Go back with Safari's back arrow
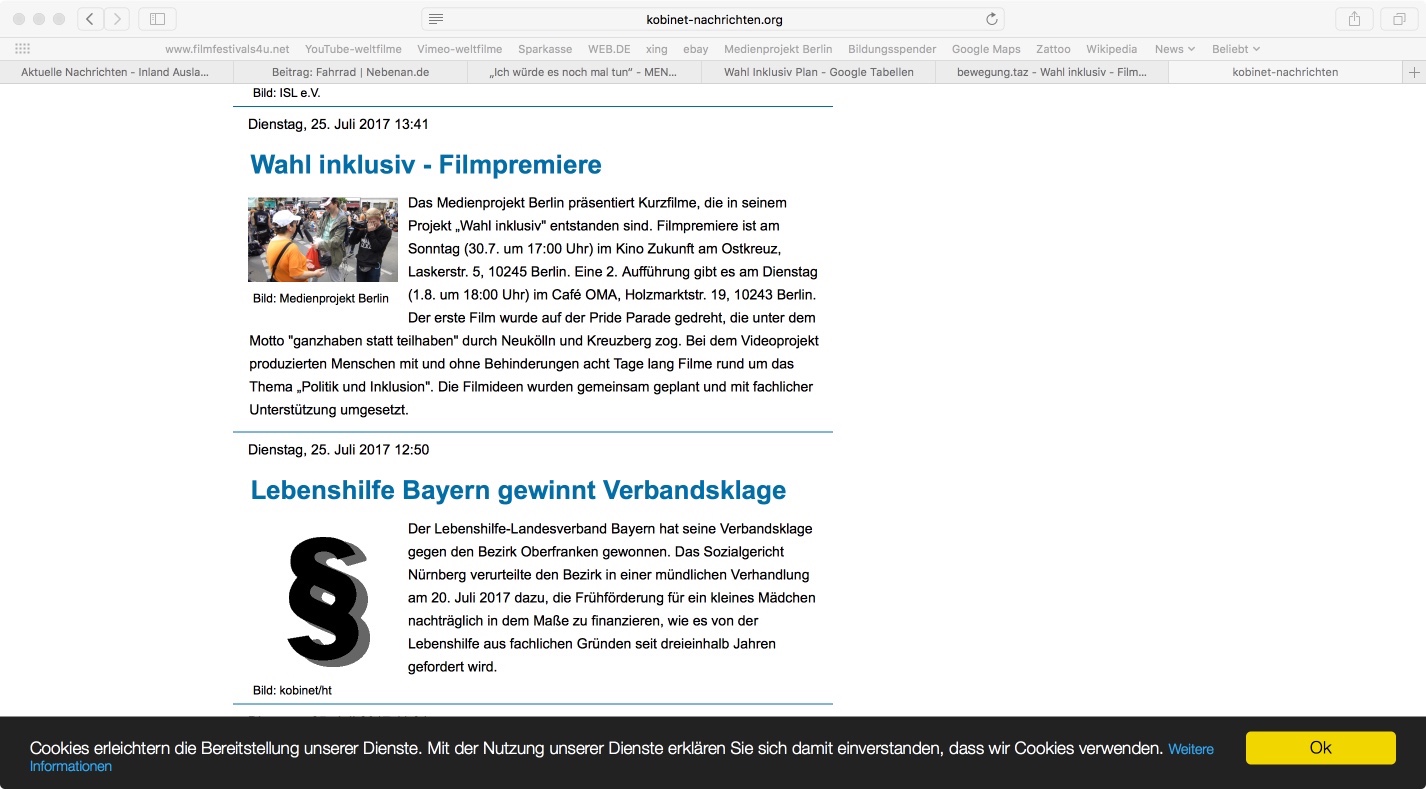Screen dimensions: 1426x789 (90, 19)
